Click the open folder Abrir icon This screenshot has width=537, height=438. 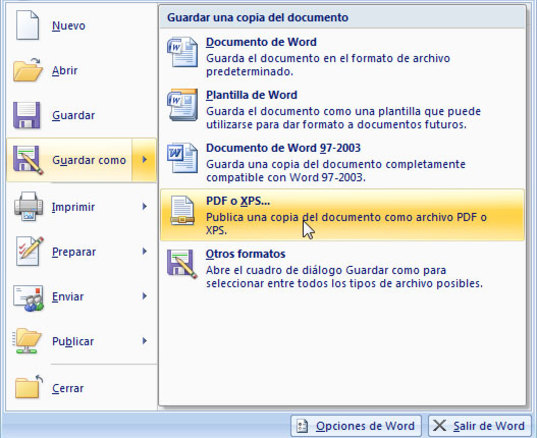pyautogui.click(x=27, y=70)
